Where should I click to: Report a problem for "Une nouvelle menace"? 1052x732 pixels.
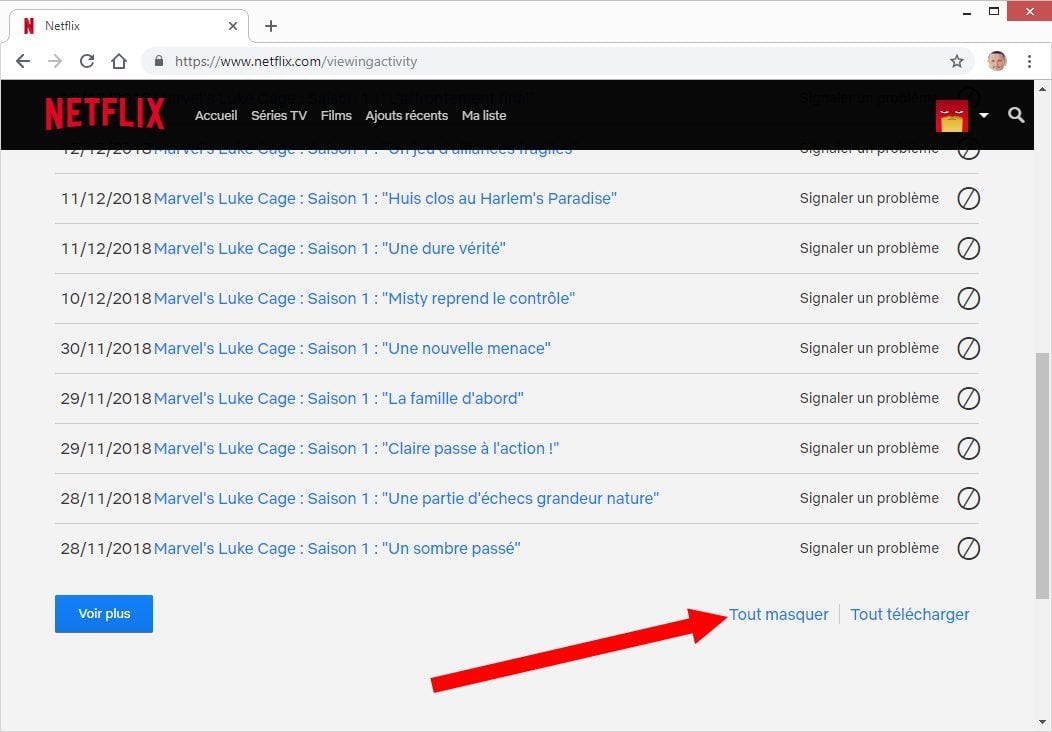click(869, 348)
